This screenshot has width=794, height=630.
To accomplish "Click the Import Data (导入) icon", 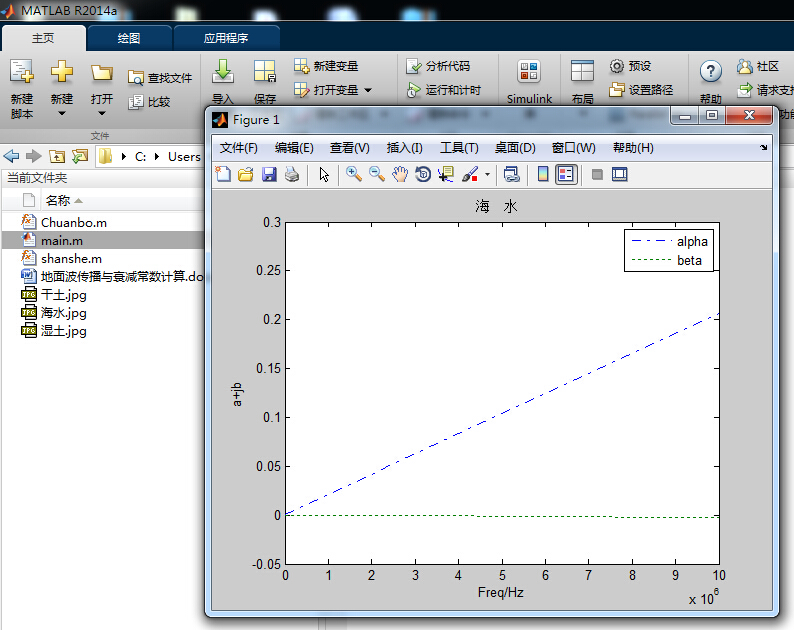I will coord(222,71).
